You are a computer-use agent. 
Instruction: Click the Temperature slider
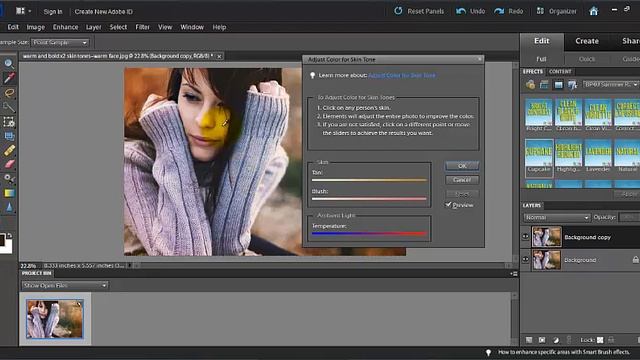(369, 233)
